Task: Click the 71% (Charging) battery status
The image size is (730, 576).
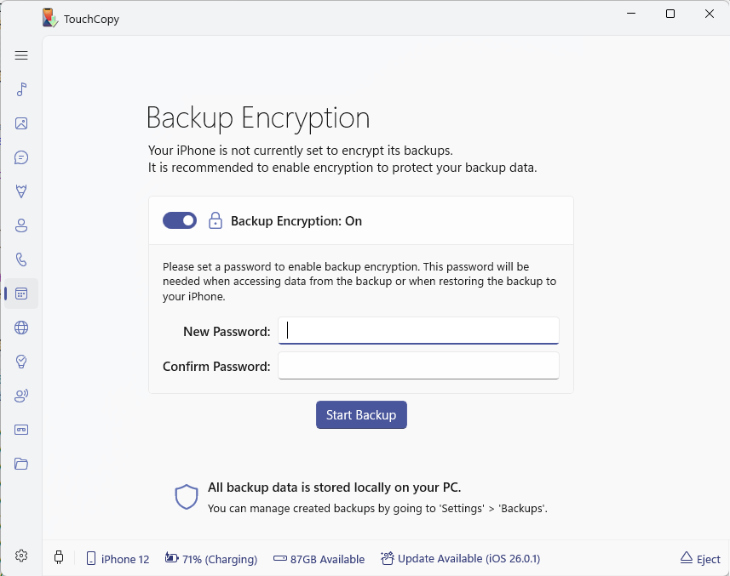Action: [x=211, y=559]
